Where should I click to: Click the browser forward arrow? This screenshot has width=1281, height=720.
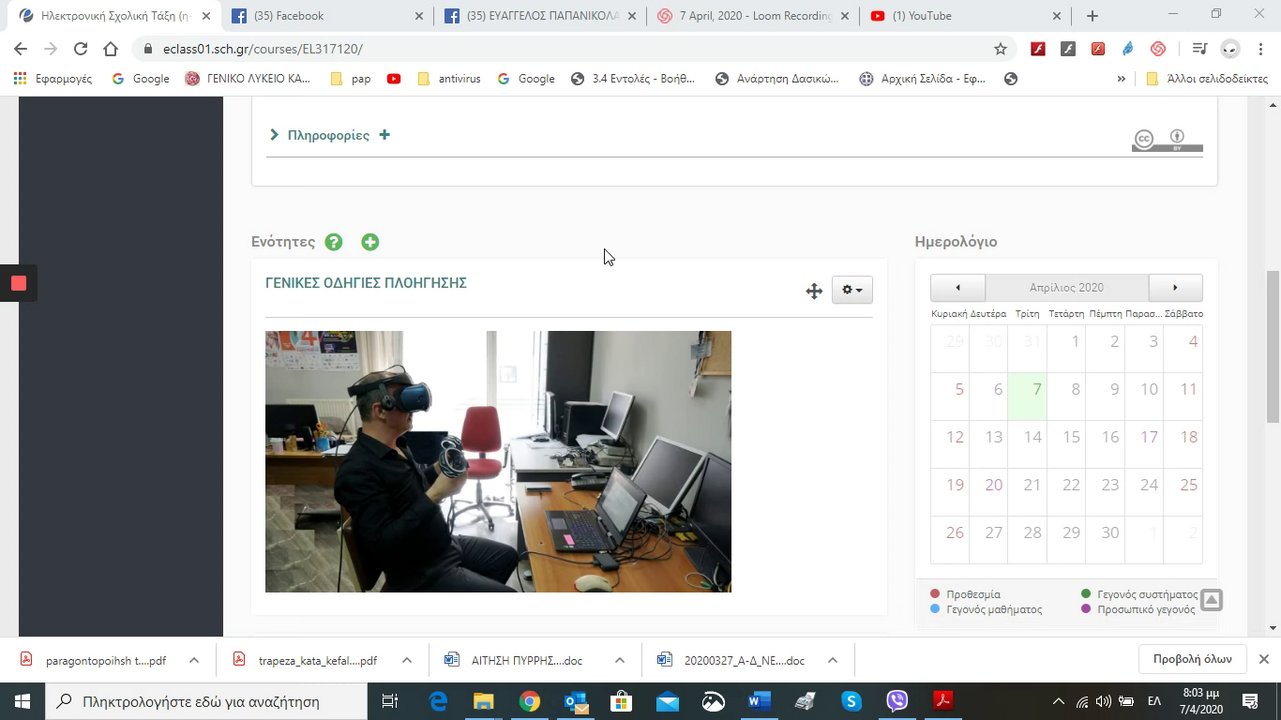click(x=51, y=49)
